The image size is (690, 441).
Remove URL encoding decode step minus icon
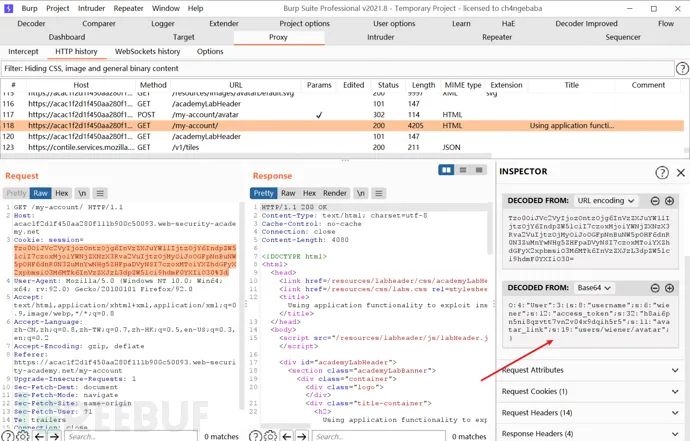655,201
